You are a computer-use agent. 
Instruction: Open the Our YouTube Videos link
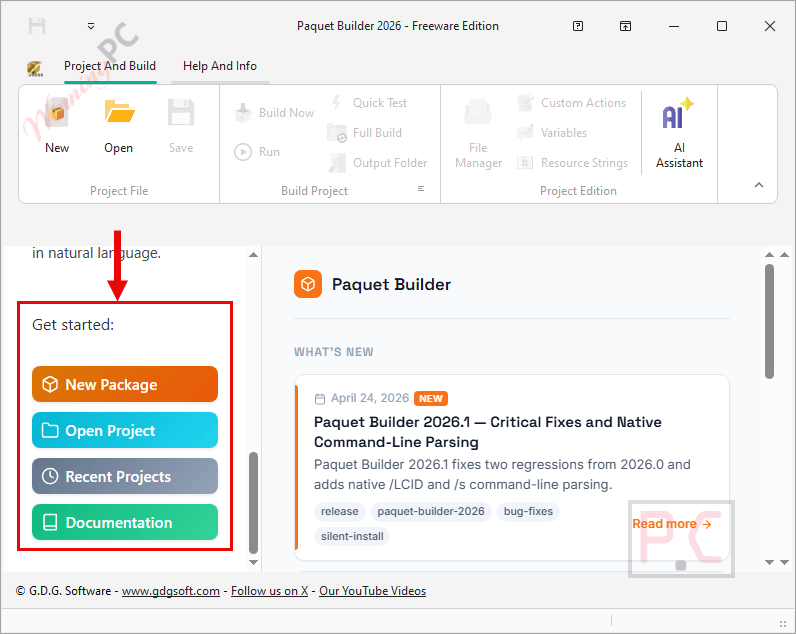pyautogui.click(x=373, y=591)
